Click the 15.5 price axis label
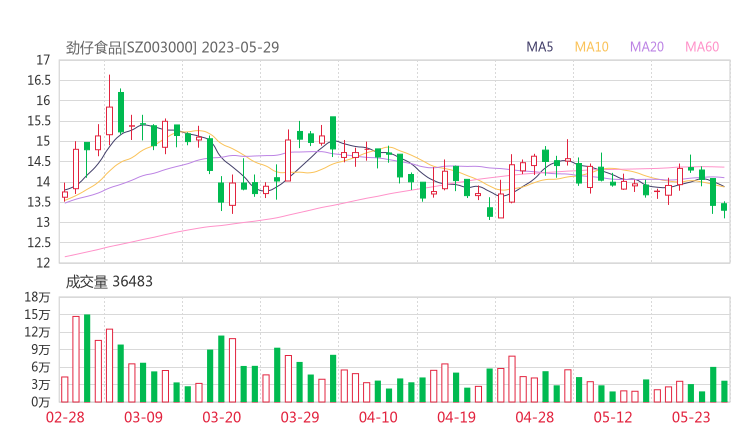The image size is (740, 440). pyautogui.click(x=39, y=121)
